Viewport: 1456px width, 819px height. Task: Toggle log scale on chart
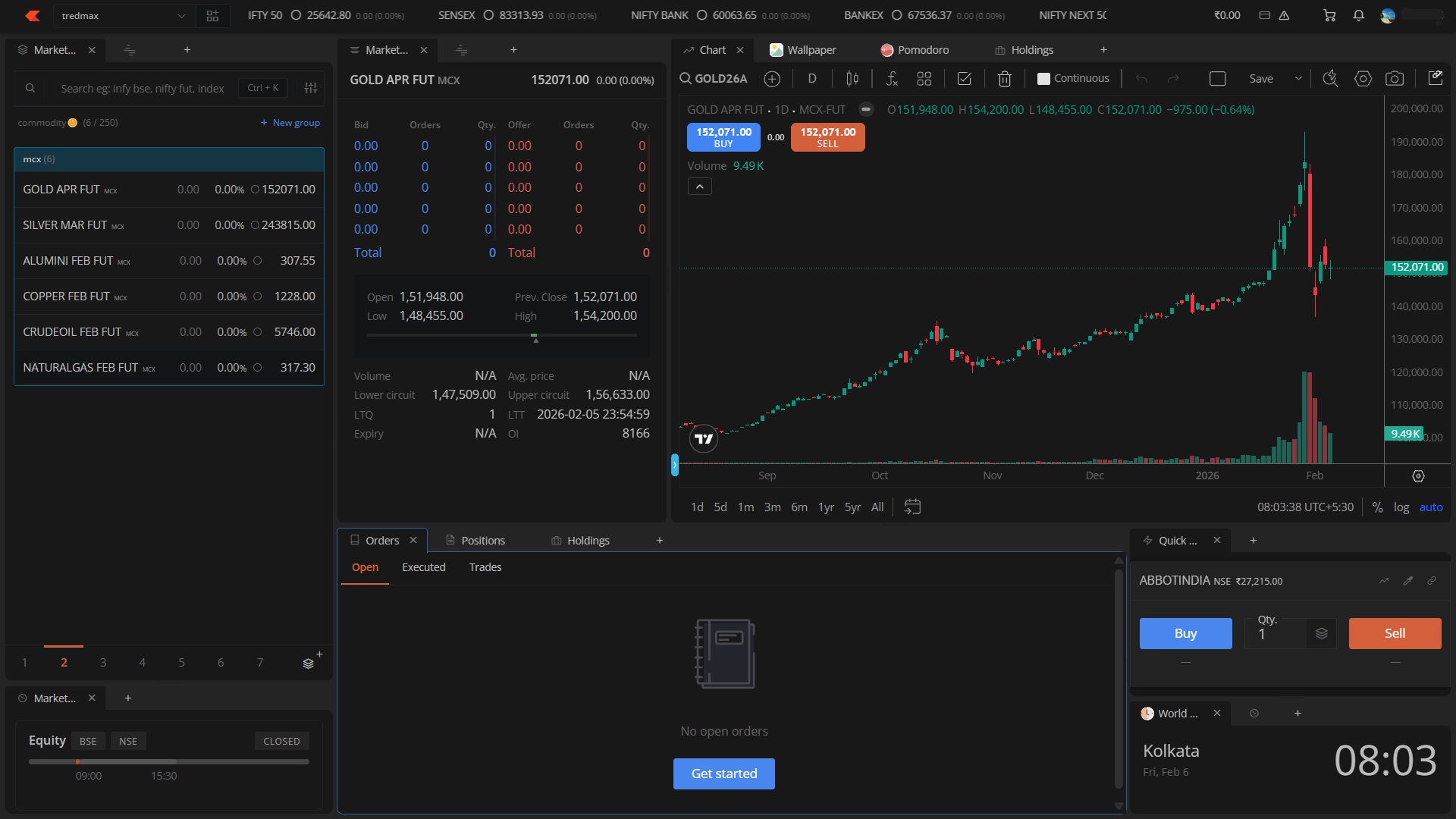1401,507
